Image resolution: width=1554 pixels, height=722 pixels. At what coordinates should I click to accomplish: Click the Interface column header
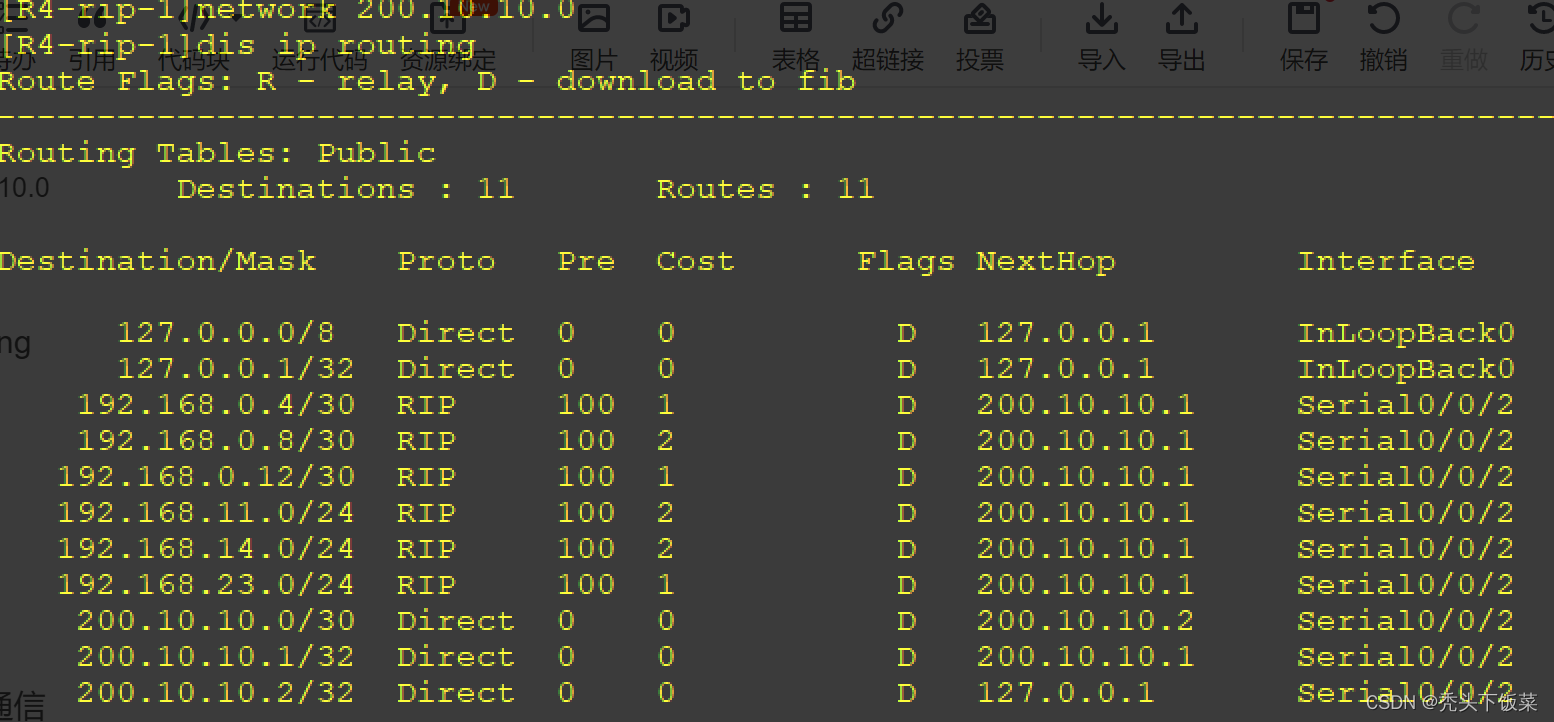point(1386,262)
